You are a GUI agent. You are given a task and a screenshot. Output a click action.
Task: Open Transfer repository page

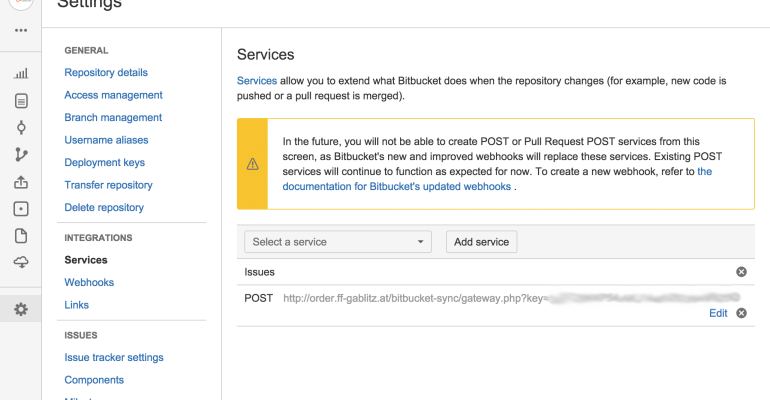(x=109, y=185)
